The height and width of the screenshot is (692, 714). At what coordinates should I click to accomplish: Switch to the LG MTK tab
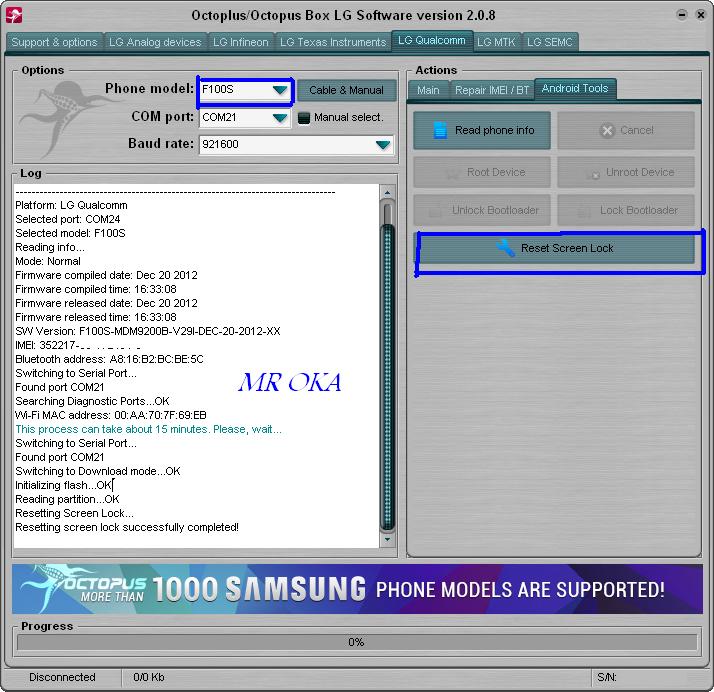point(496,42)
